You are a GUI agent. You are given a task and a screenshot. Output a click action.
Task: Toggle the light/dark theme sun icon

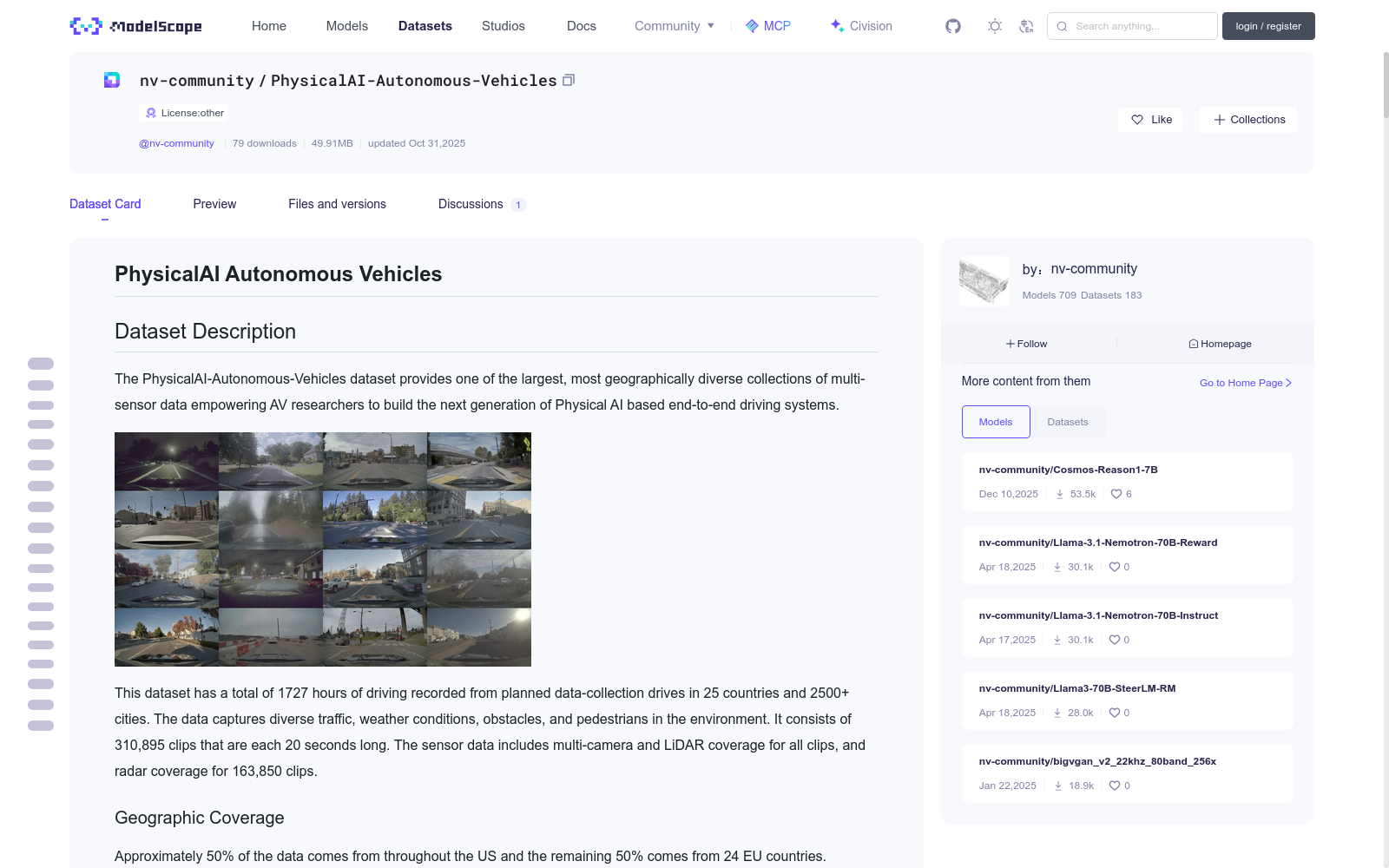[x=995, y=26]
